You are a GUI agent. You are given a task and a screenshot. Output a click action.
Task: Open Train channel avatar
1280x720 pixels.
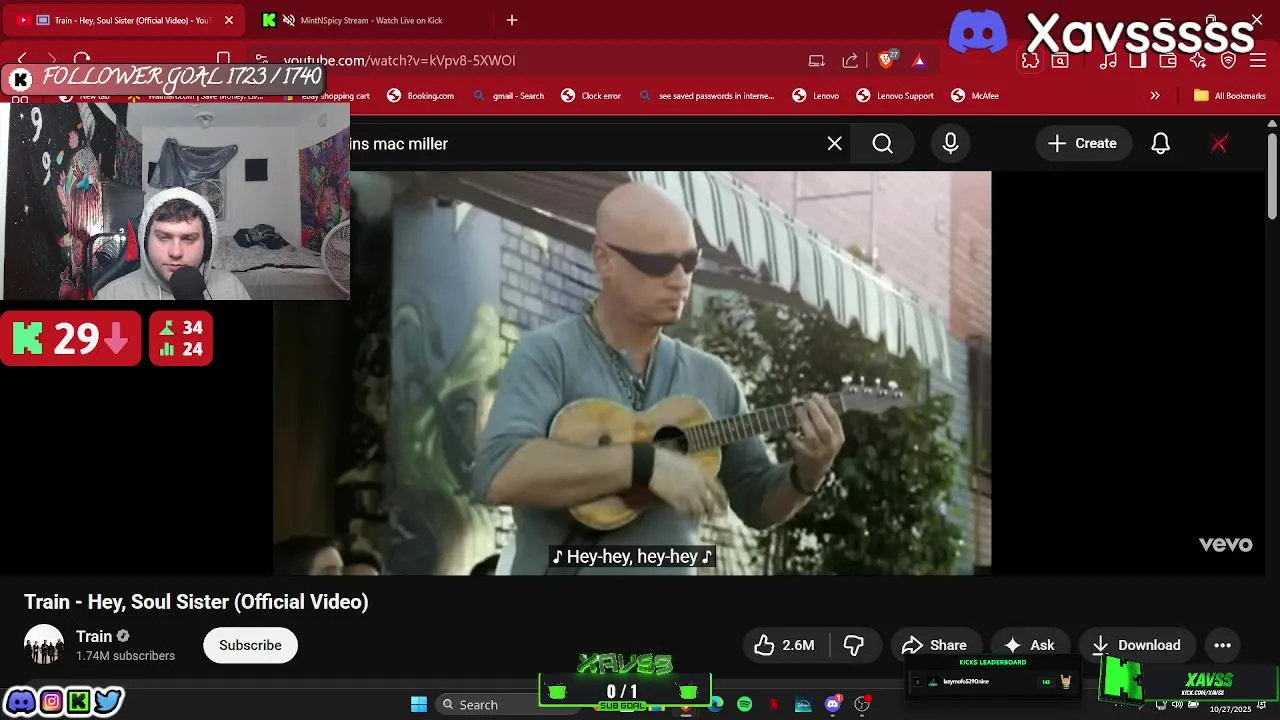pos(44,645)
